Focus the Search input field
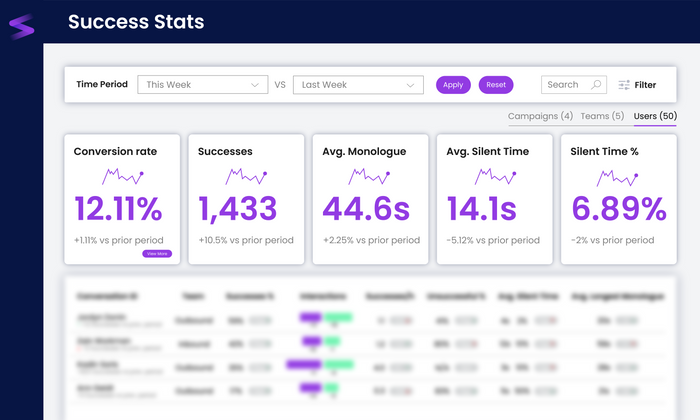This screenshot has height=420, width=700. [574, 85]
